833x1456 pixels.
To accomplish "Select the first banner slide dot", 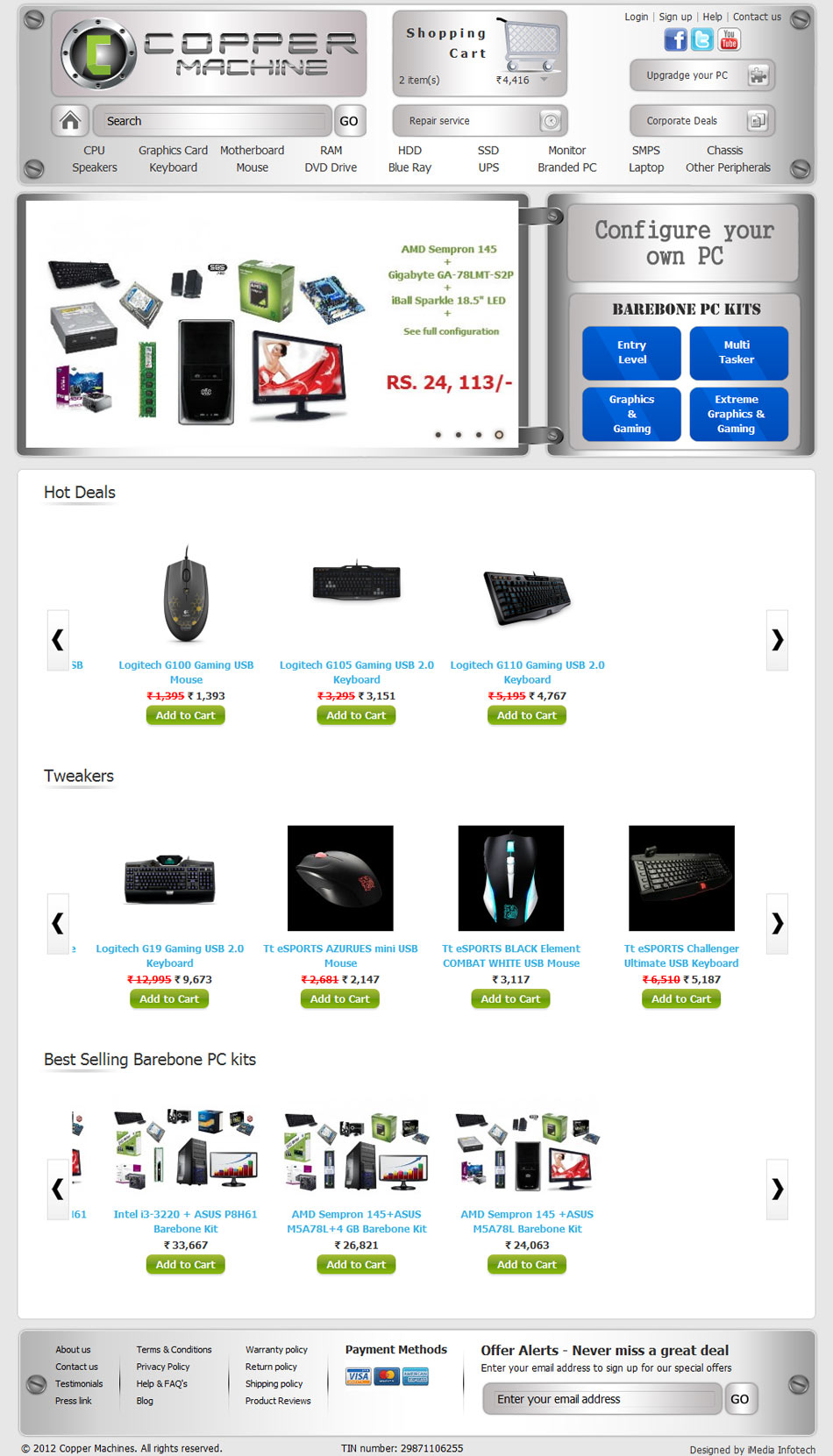I will 438,435.
